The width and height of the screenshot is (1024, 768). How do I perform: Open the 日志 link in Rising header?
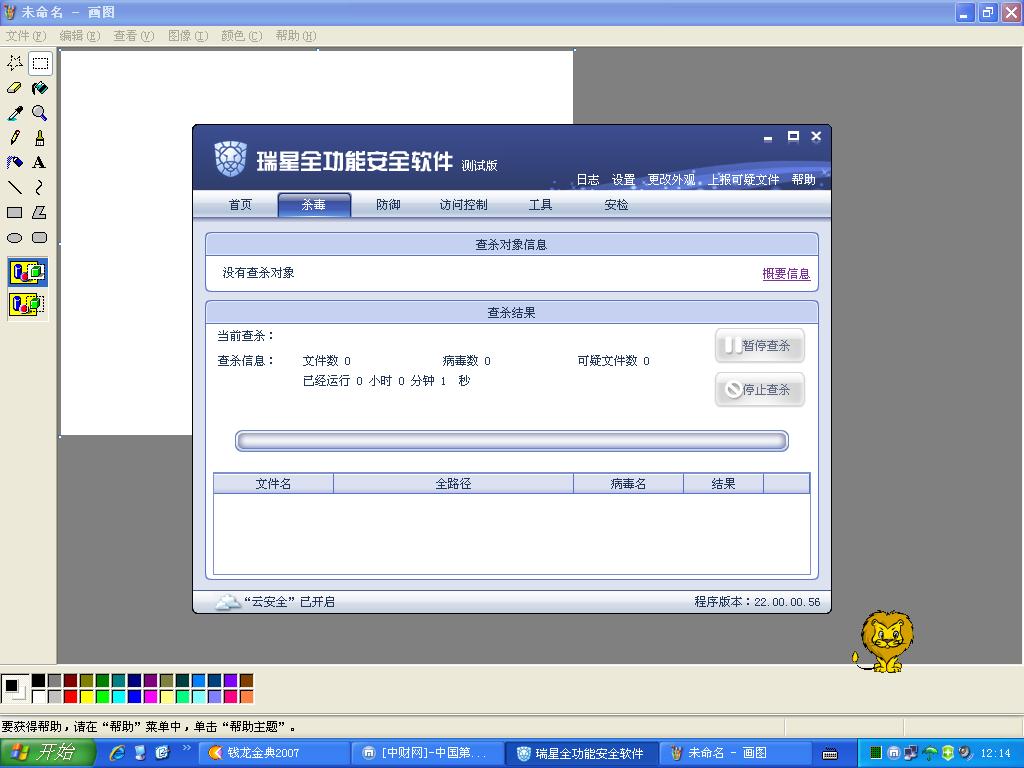tap(588, 180)
